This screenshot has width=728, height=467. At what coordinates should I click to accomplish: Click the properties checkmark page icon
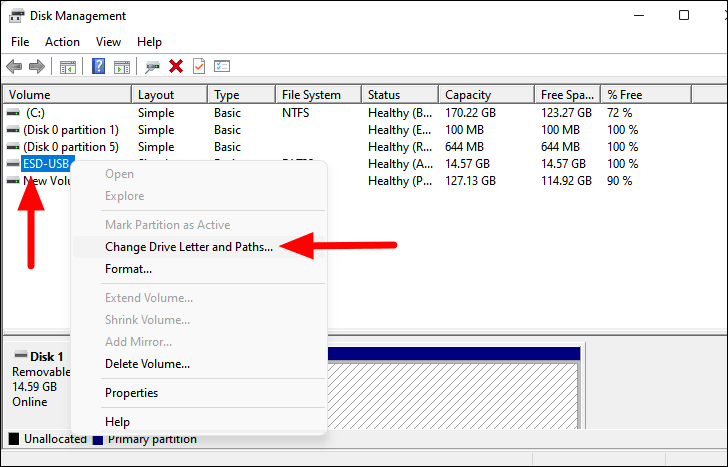(199, 66)
